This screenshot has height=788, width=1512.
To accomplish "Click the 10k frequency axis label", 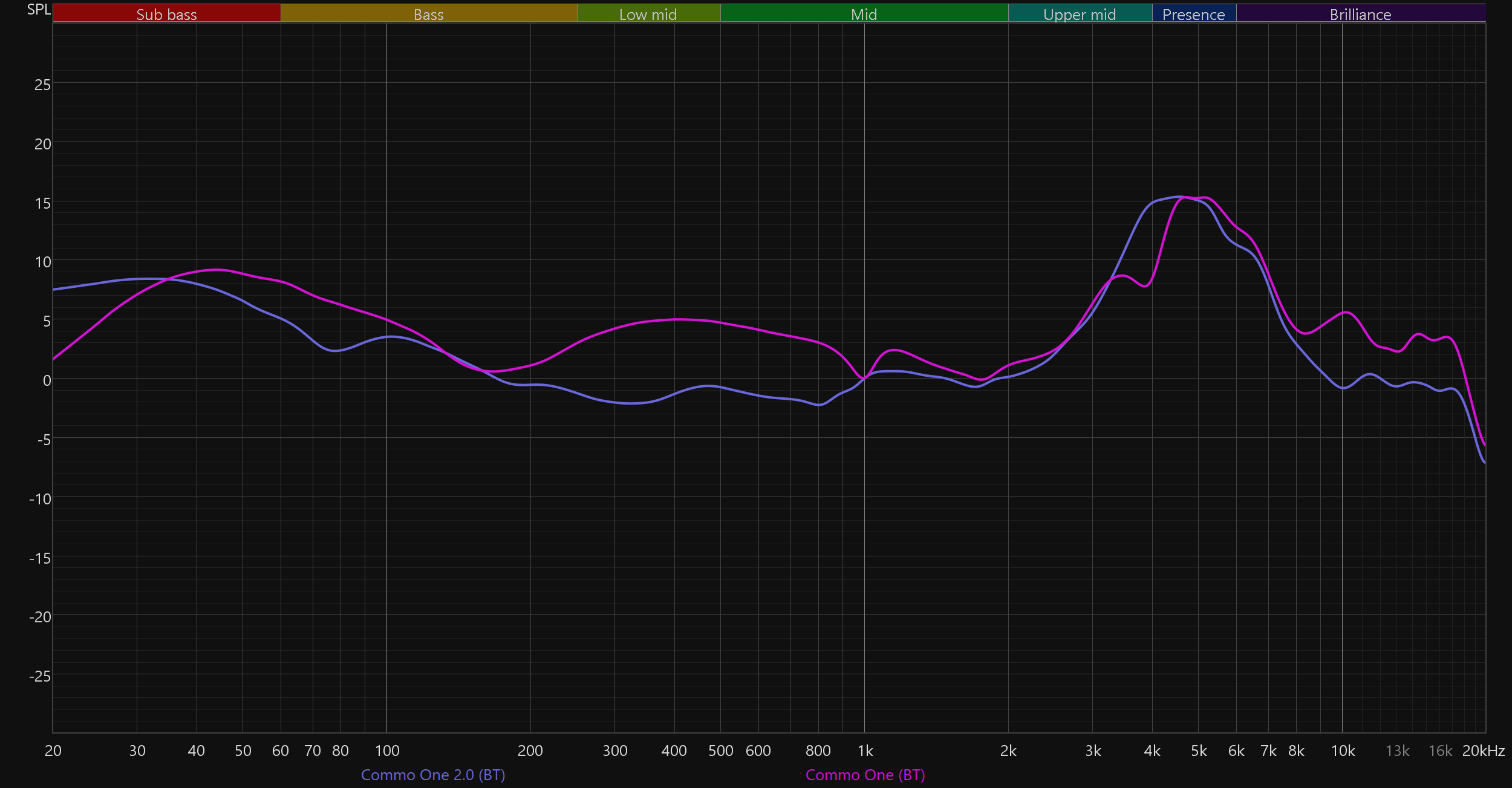I will 1343,751.
